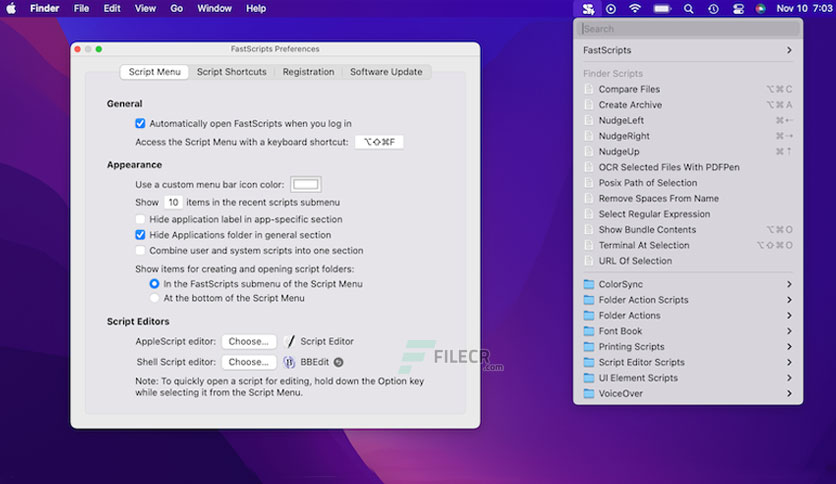Click the Printing Scripts folder icon
This screenshot has height=484, width=836.
click(589, 346)
